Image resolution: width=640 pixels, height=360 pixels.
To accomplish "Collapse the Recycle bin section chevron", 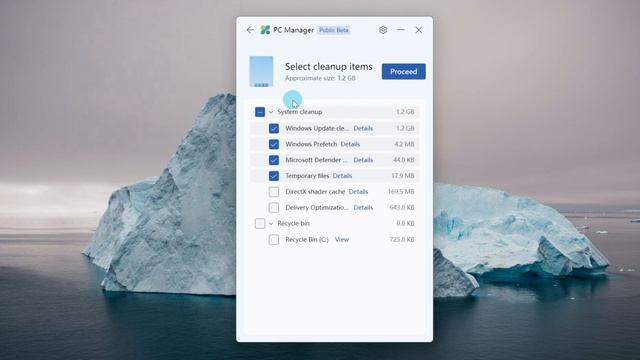I will [x=271, y=224].
